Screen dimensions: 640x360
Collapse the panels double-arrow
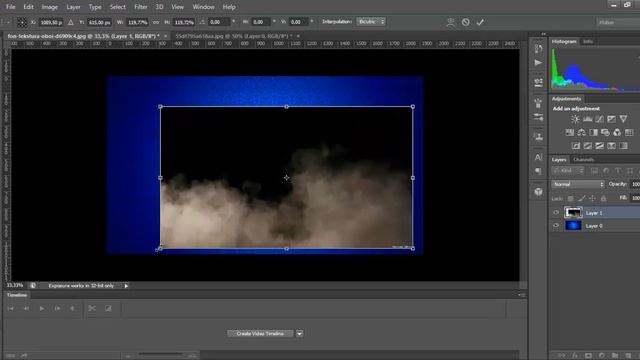coord(543,34)
